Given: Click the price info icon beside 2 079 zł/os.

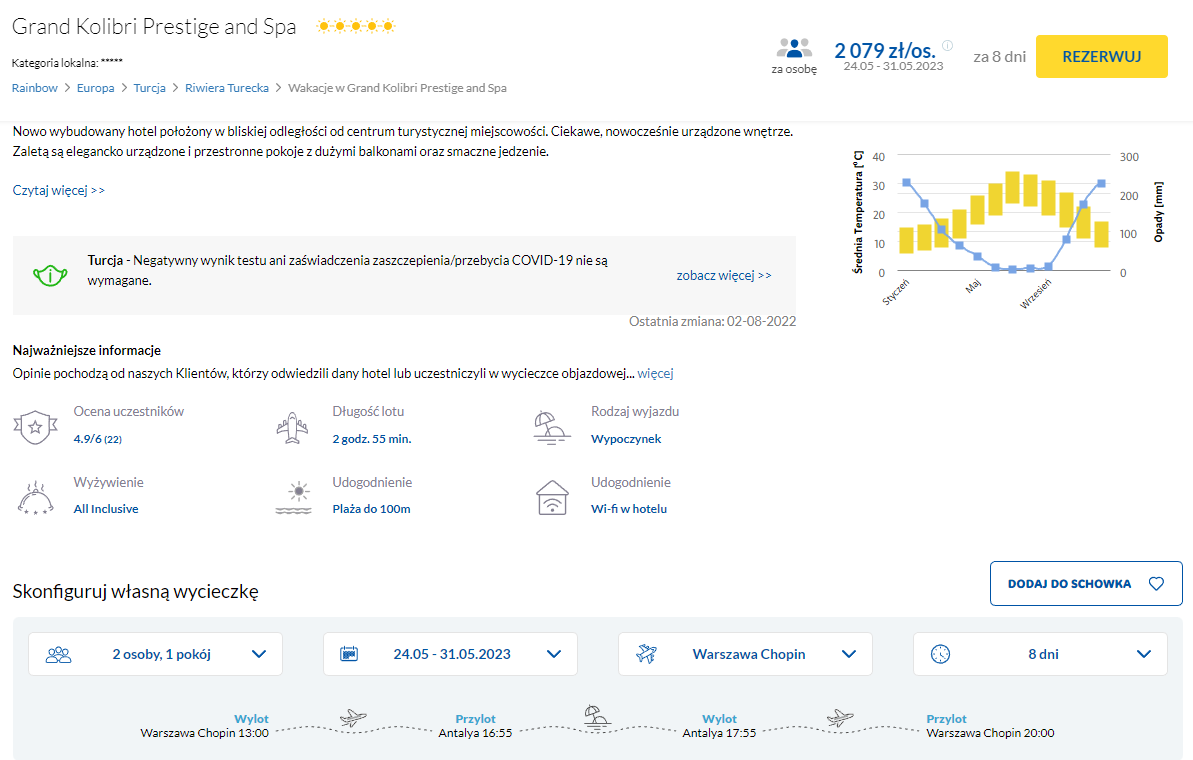Looking at the screenshot, I should tap(947, 45).
